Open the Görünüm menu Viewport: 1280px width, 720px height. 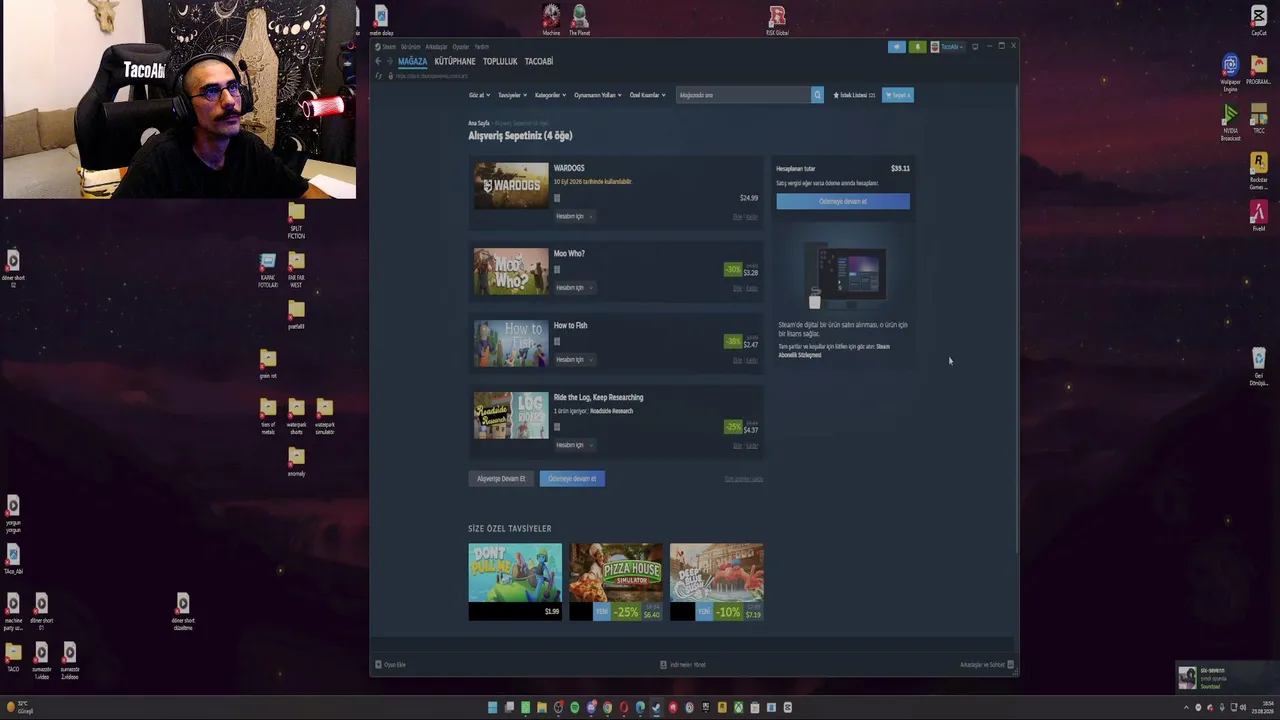coord(410,47)
